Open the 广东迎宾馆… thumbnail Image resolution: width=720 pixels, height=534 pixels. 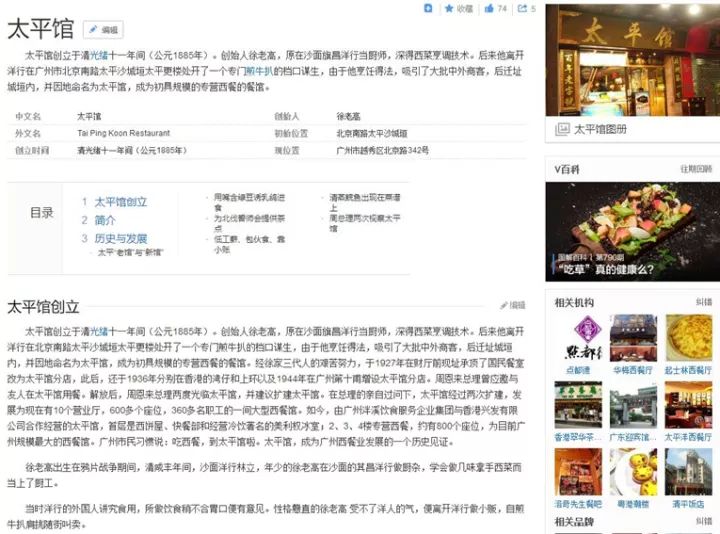633,405
